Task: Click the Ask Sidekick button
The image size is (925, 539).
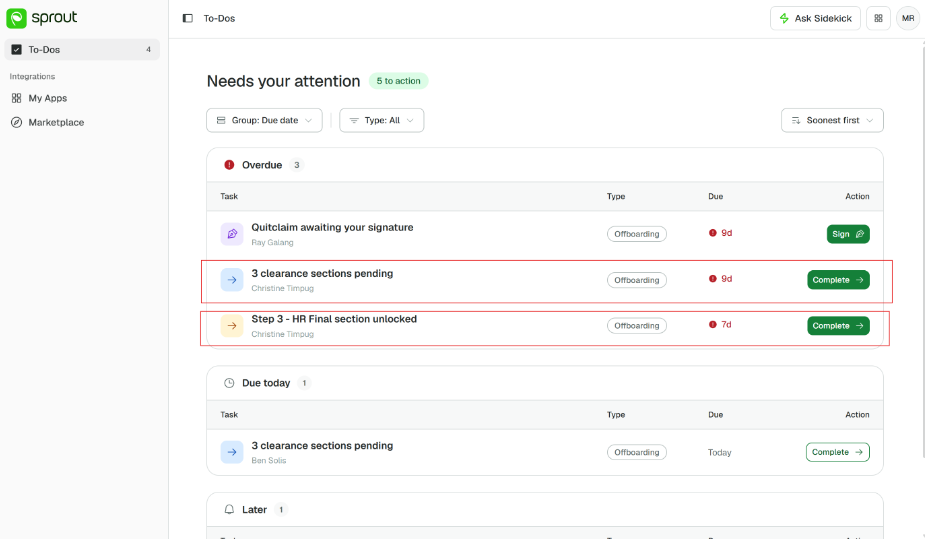Action: [x=815, y=18]
